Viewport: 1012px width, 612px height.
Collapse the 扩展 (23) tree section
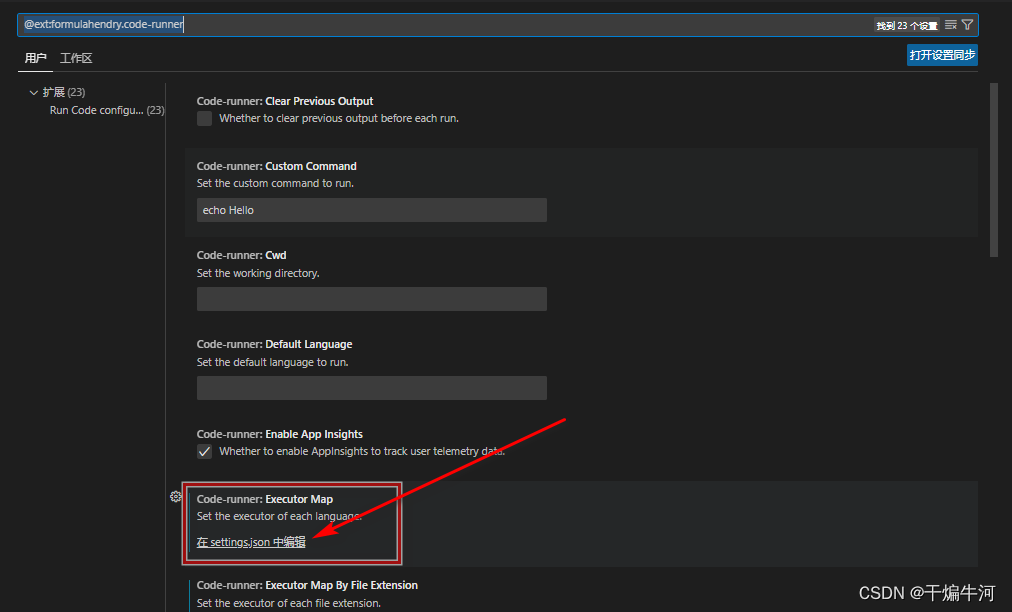(34, 92)
